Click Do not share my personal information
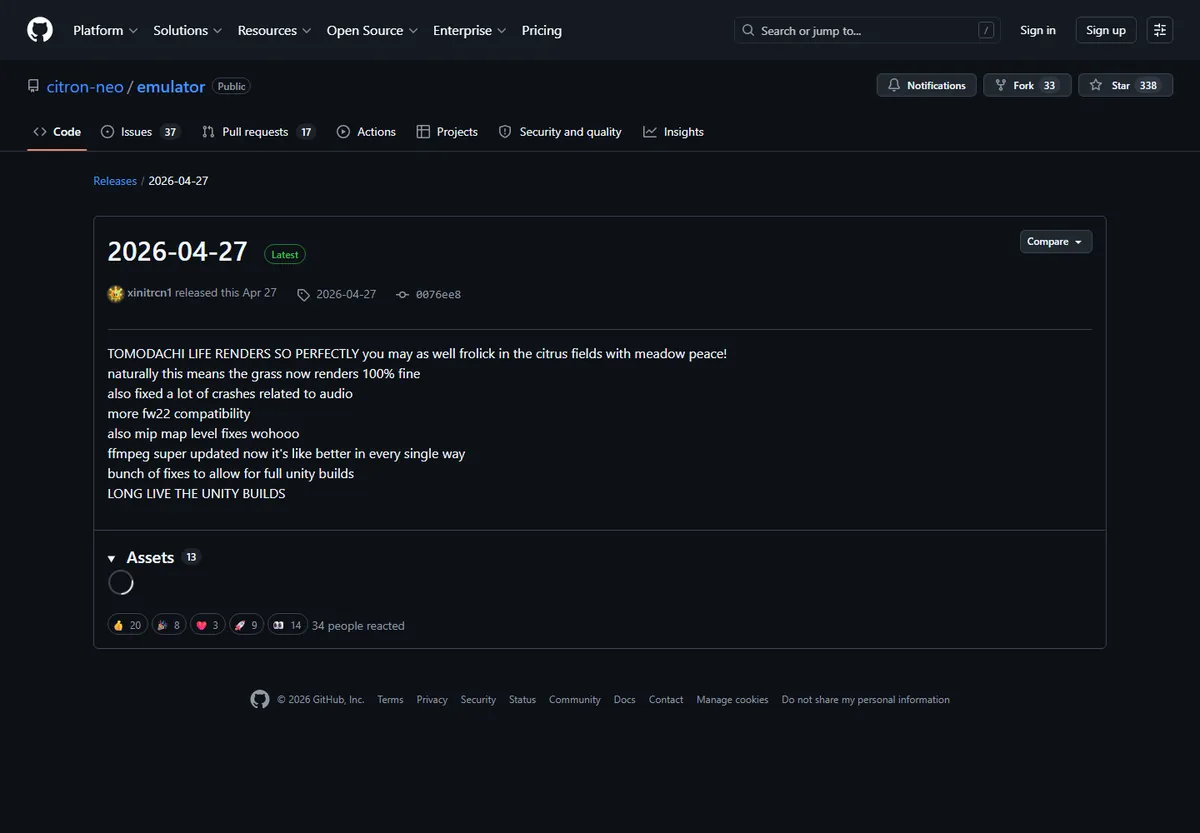 coord(866,700)
